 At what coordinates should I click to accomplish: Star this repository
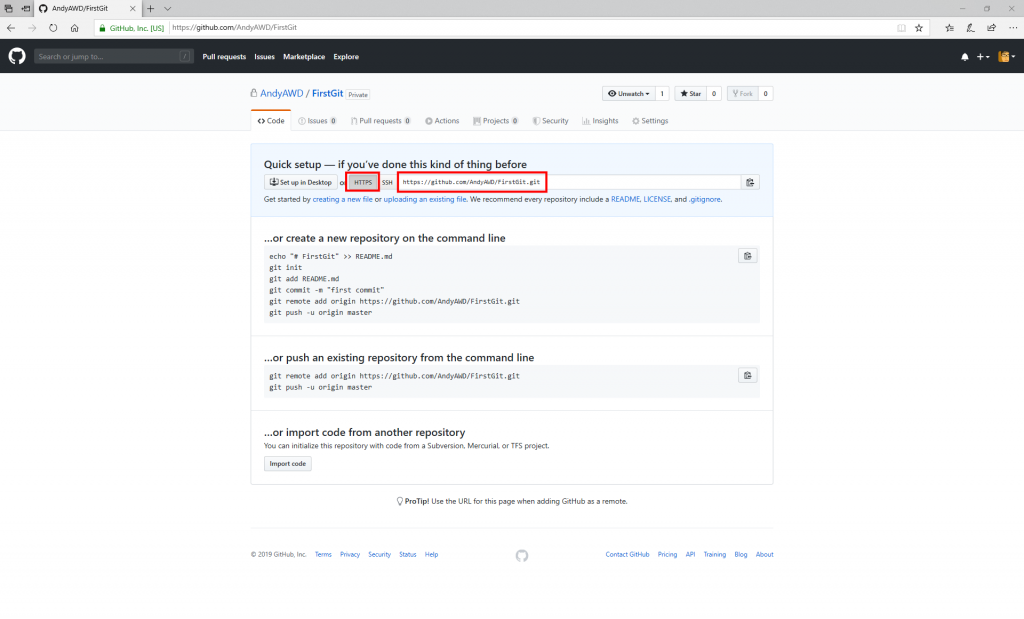coord(690,93)
